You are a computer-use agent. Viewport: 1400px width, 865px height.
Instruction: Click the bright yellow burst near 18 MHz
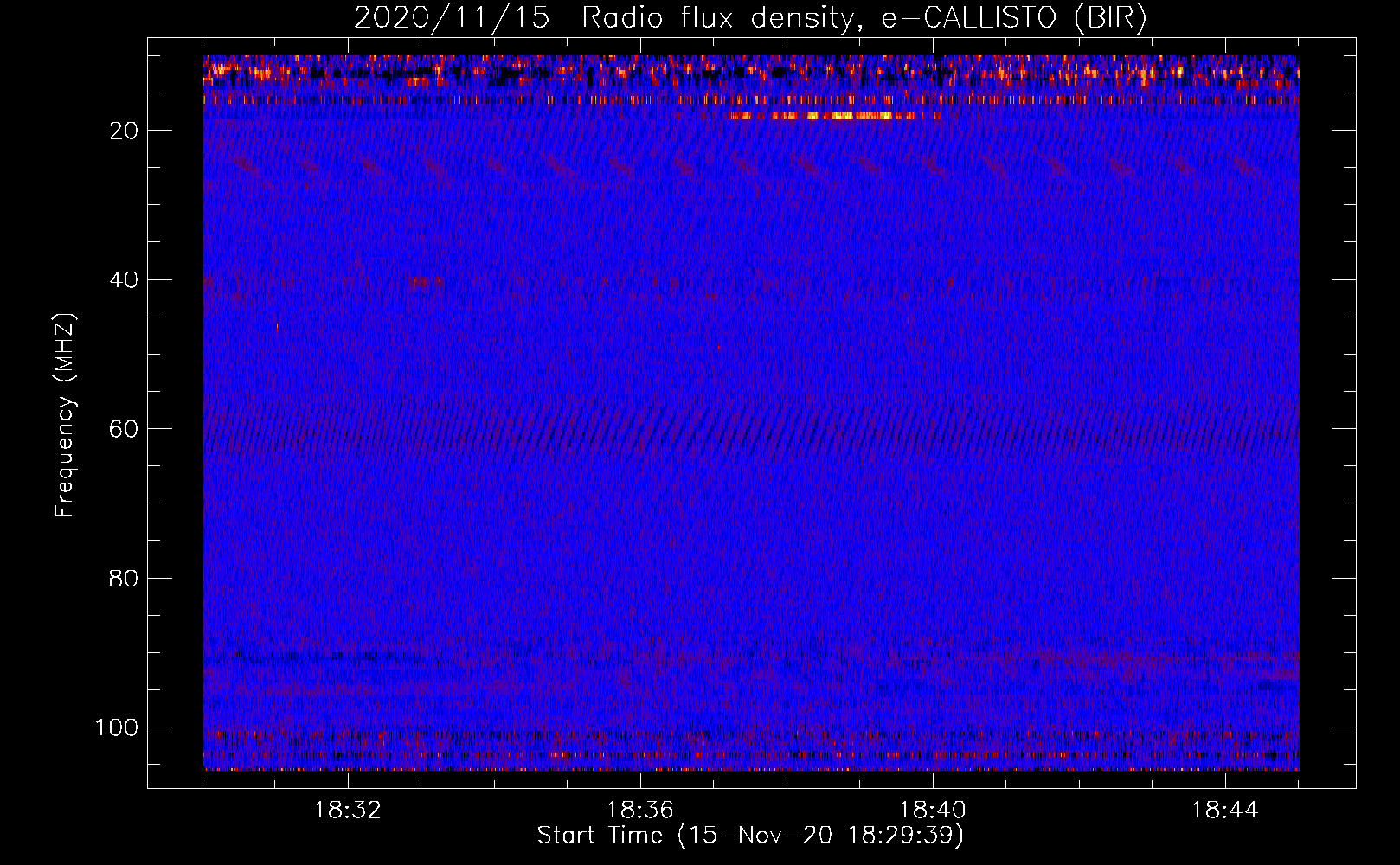(x=835, y=115)
